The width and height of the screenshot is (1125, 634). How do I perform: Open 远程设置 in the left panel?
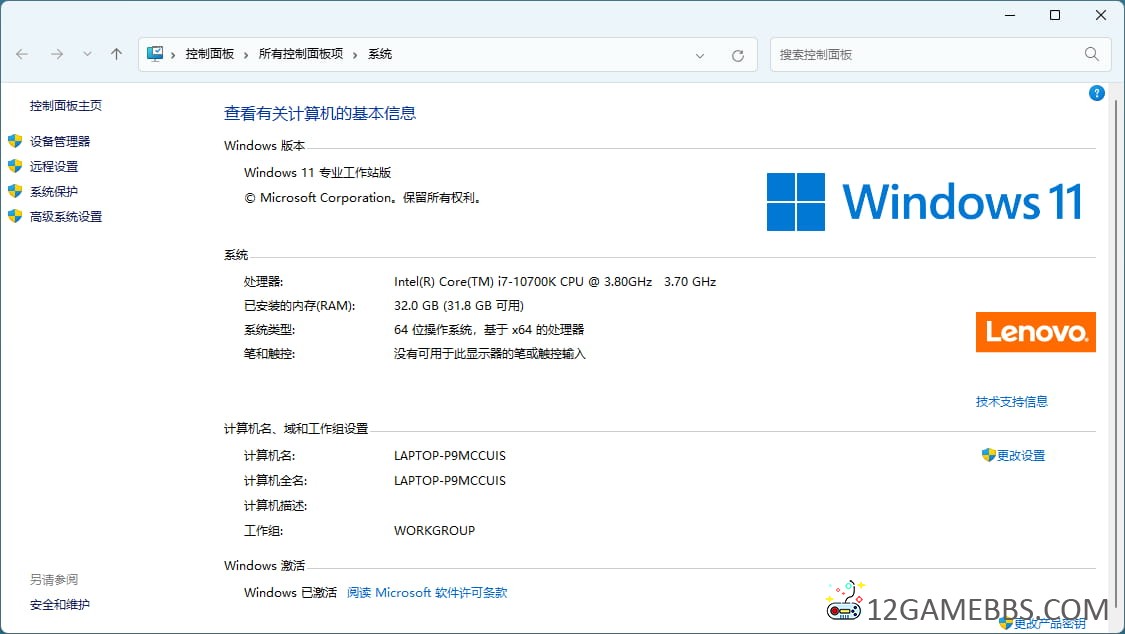[54, 167]
